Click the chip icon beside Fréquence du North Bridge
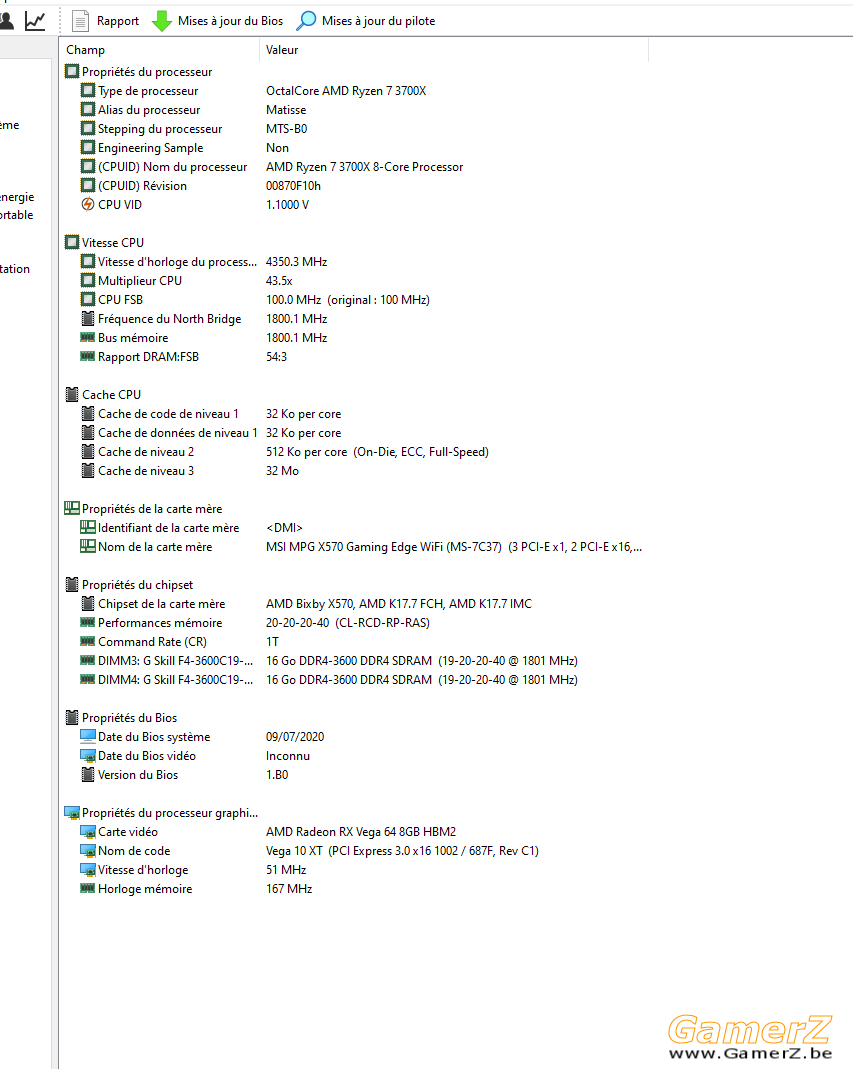 (x=88, y=318)
